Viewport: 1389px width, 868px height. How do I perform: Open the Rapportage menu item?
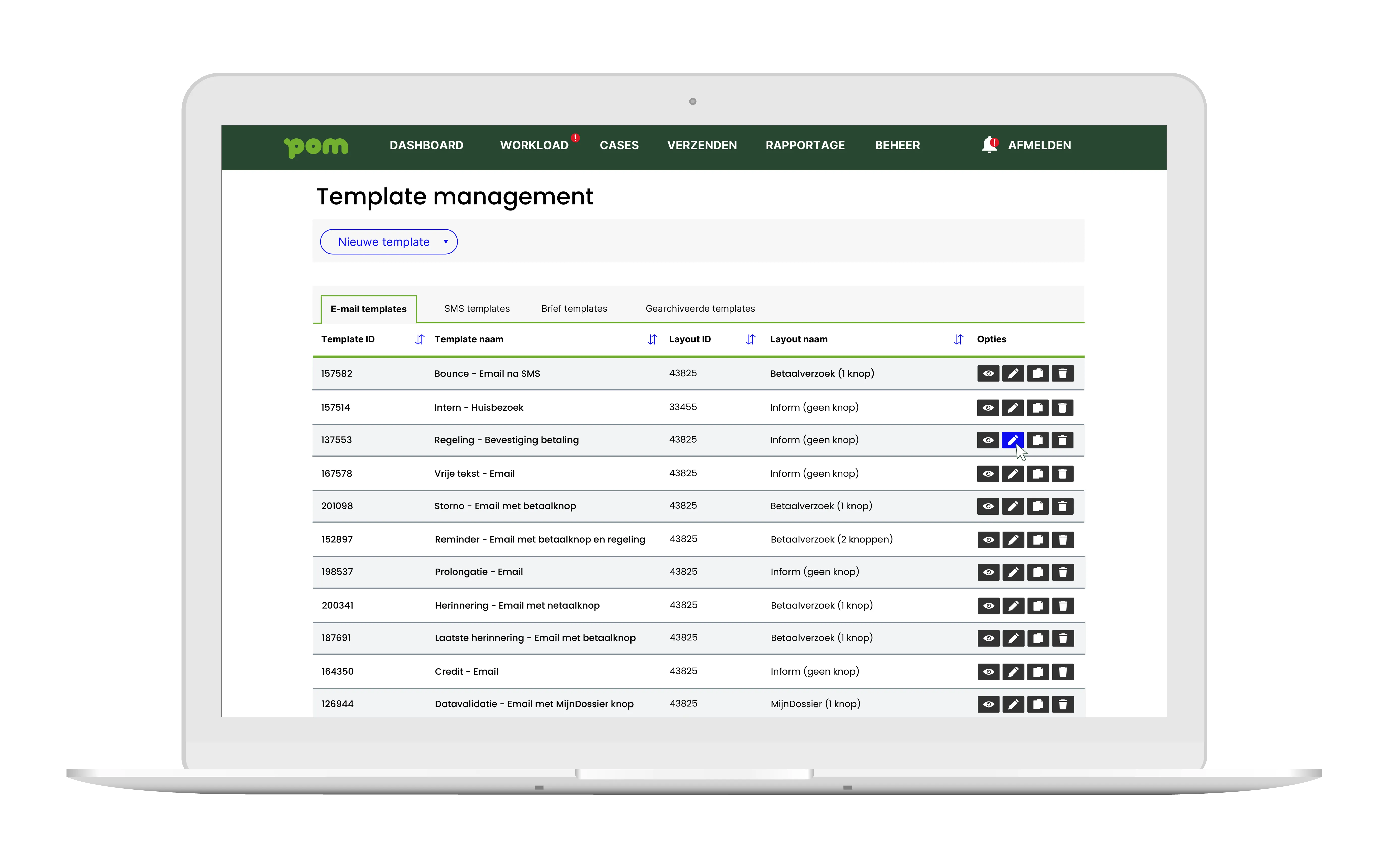tap(805, 145)
